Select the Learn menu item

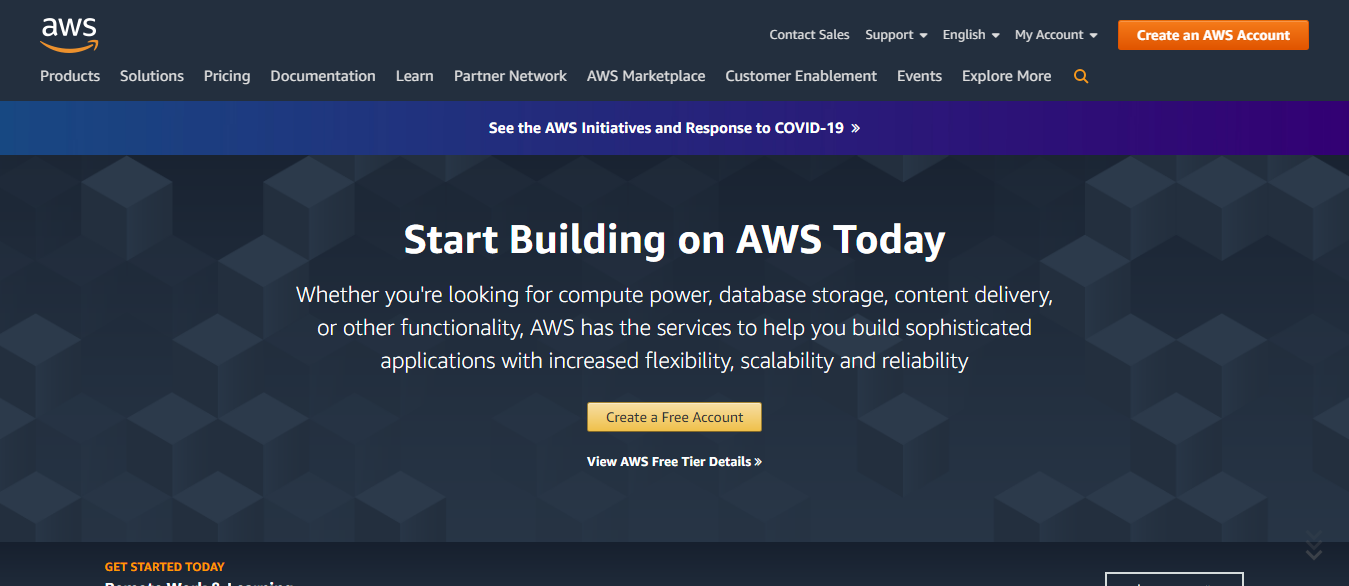415,76
